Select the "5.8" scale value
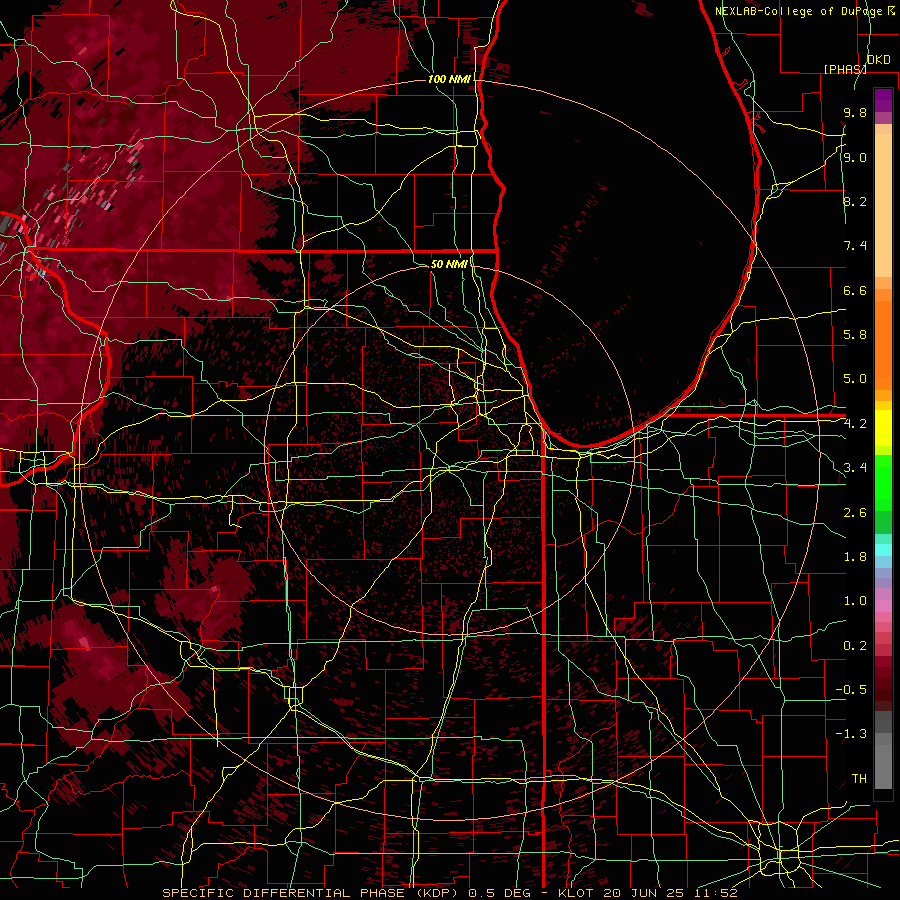This screenshot has width=900, height=900. pos(855,335)
